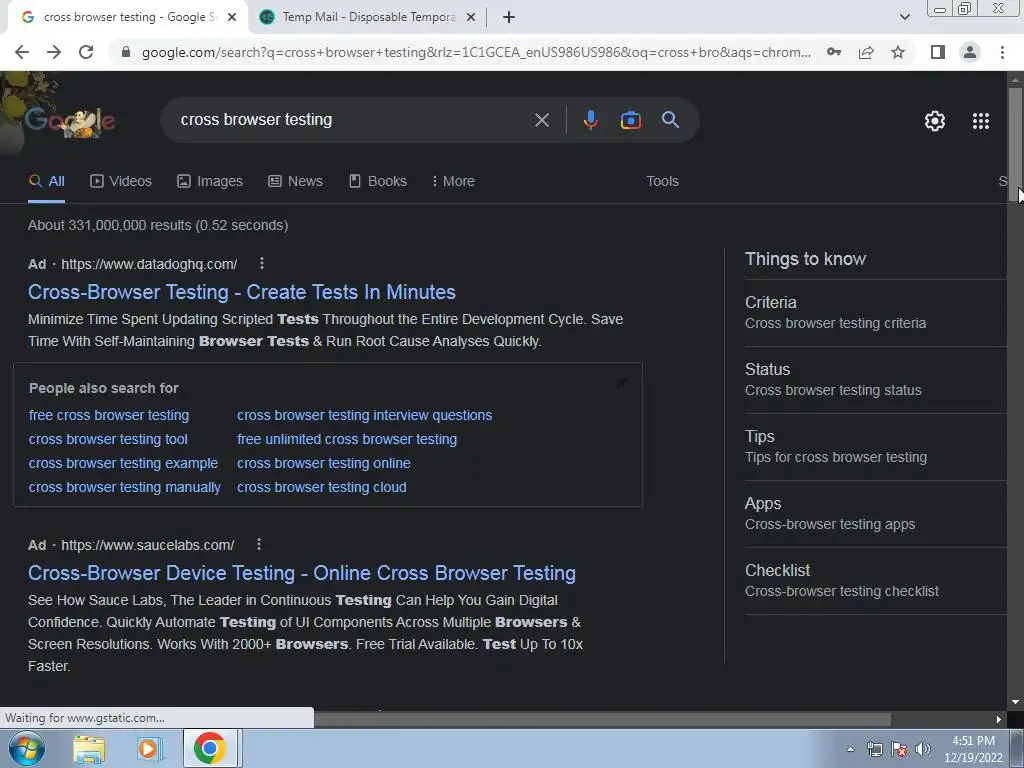Show hidden system tray icons
The width and height of the screenshot is (1024, 768).
pos(850,749)
